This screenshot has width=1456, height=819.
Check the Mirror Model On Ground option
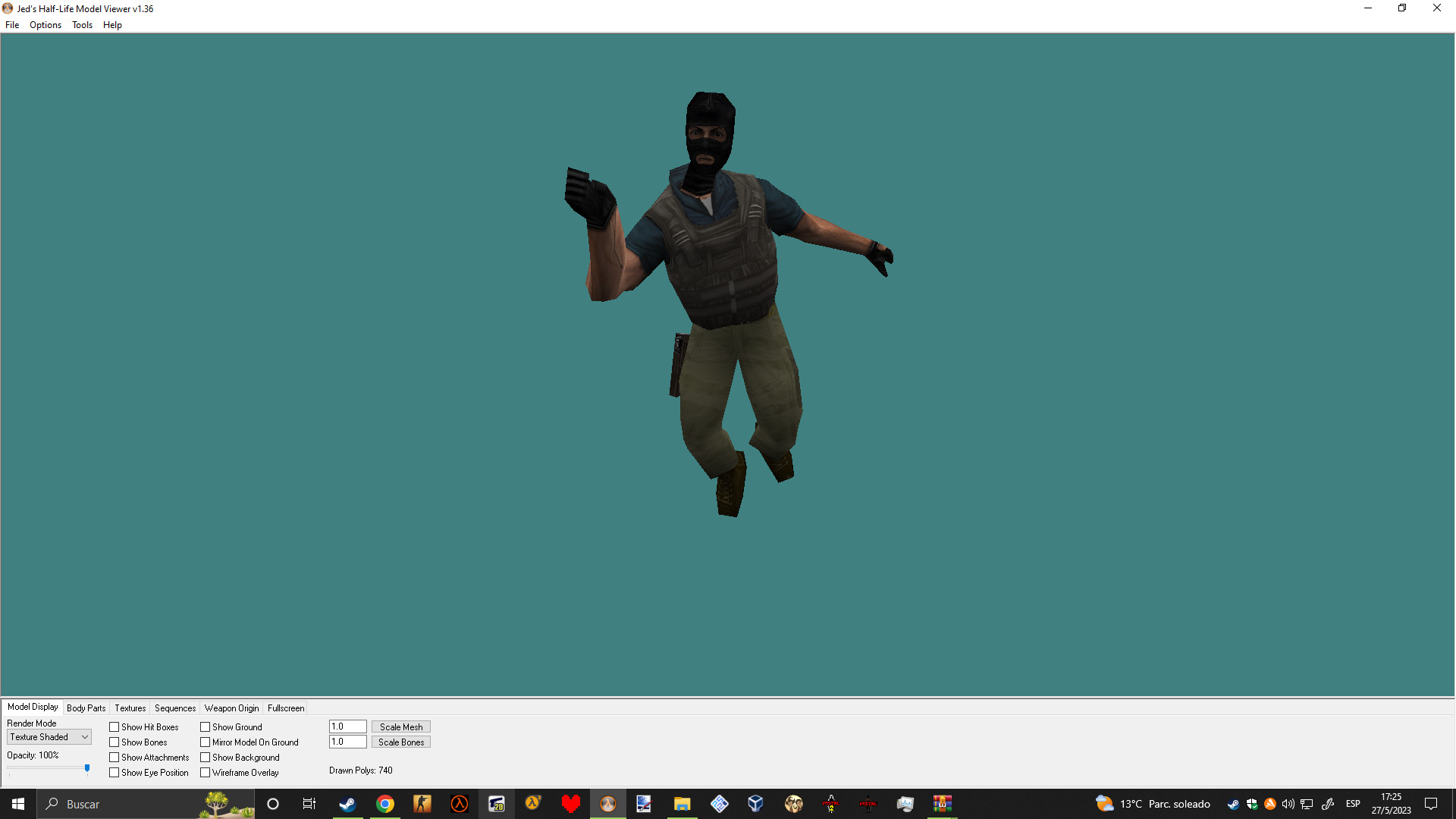[206, 742]
